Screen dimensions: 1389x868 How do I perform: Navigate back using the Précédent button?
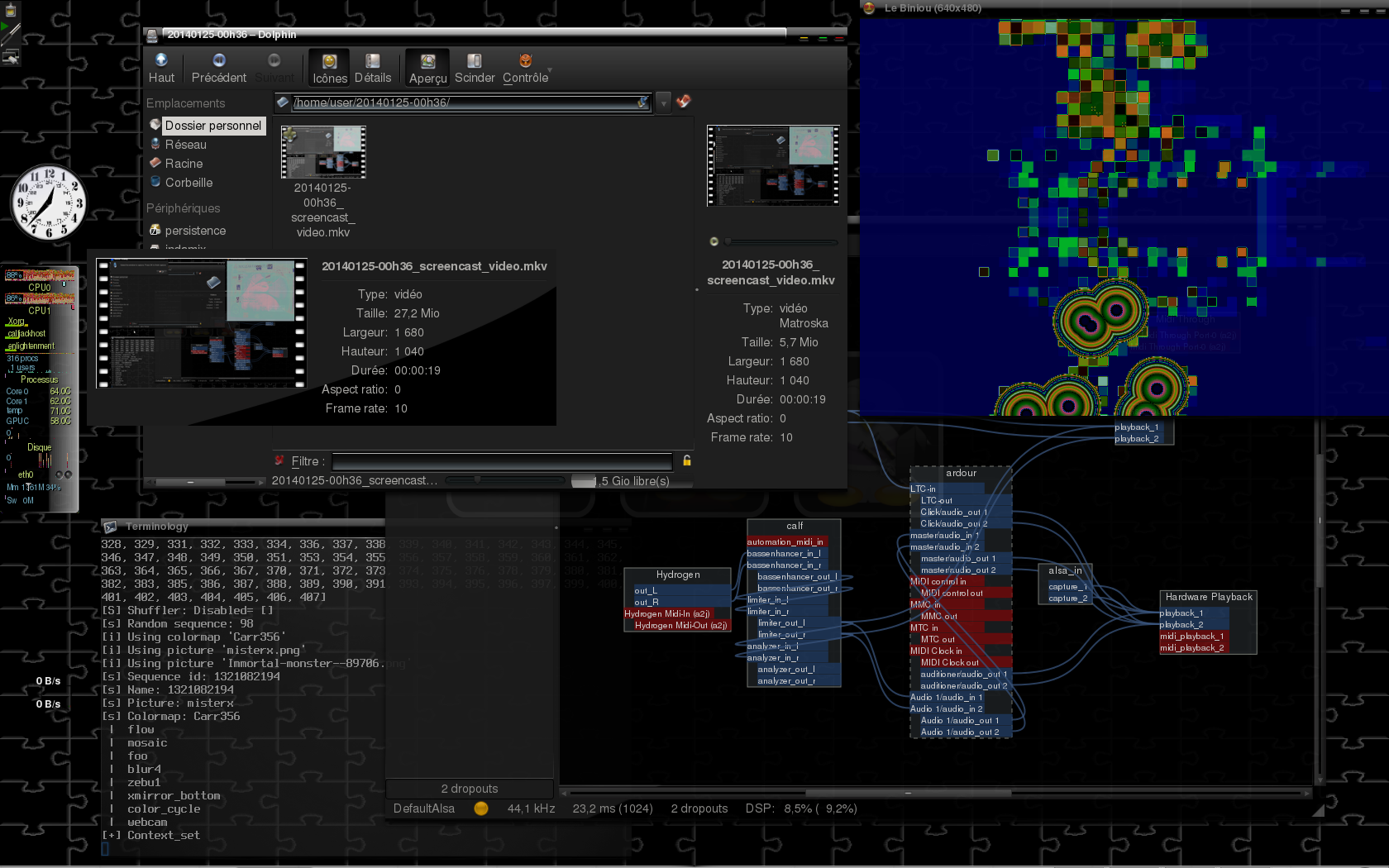point(218,68)
